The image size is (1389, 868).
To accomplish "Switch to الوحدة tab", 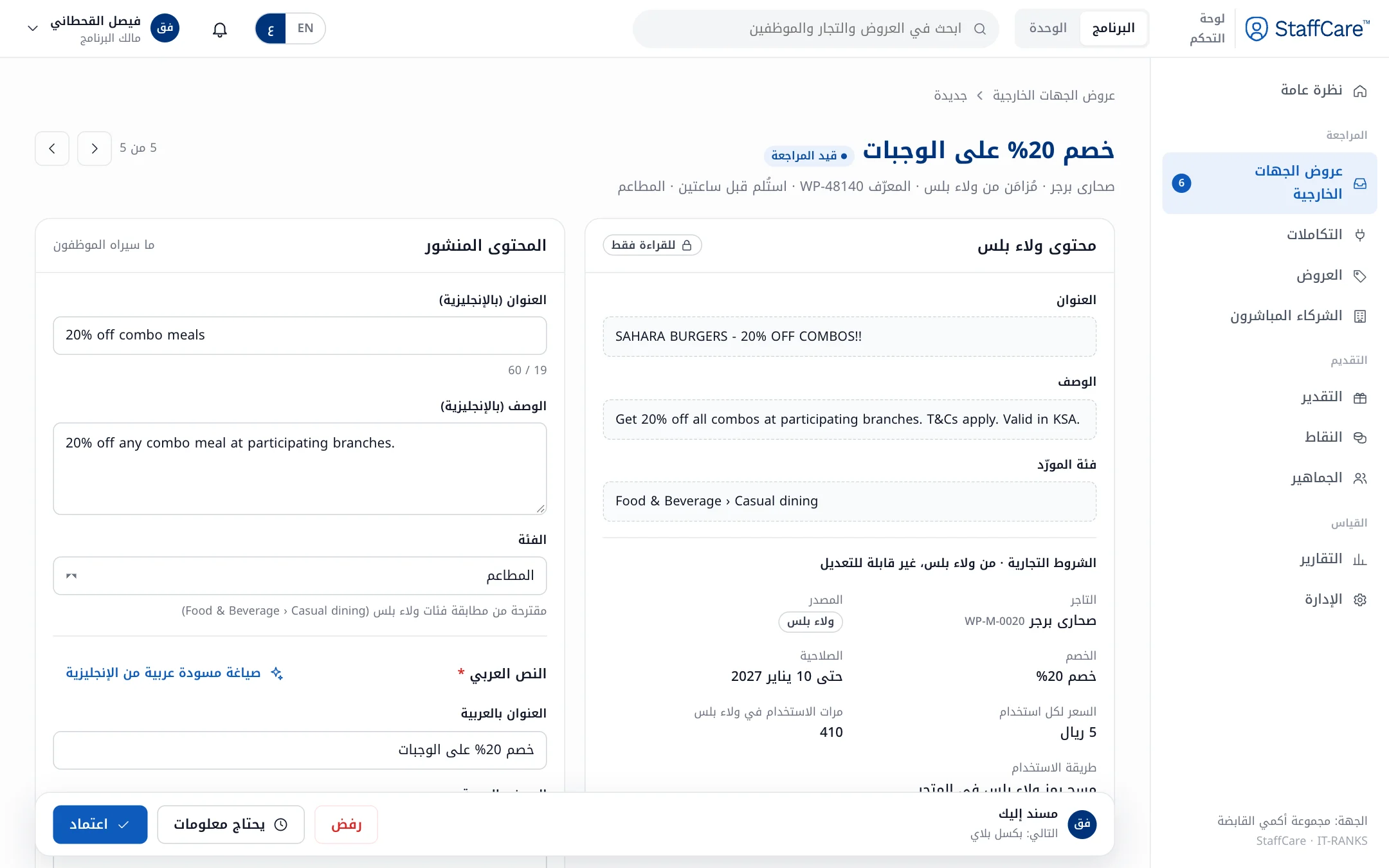I will tap(1048, 28).
